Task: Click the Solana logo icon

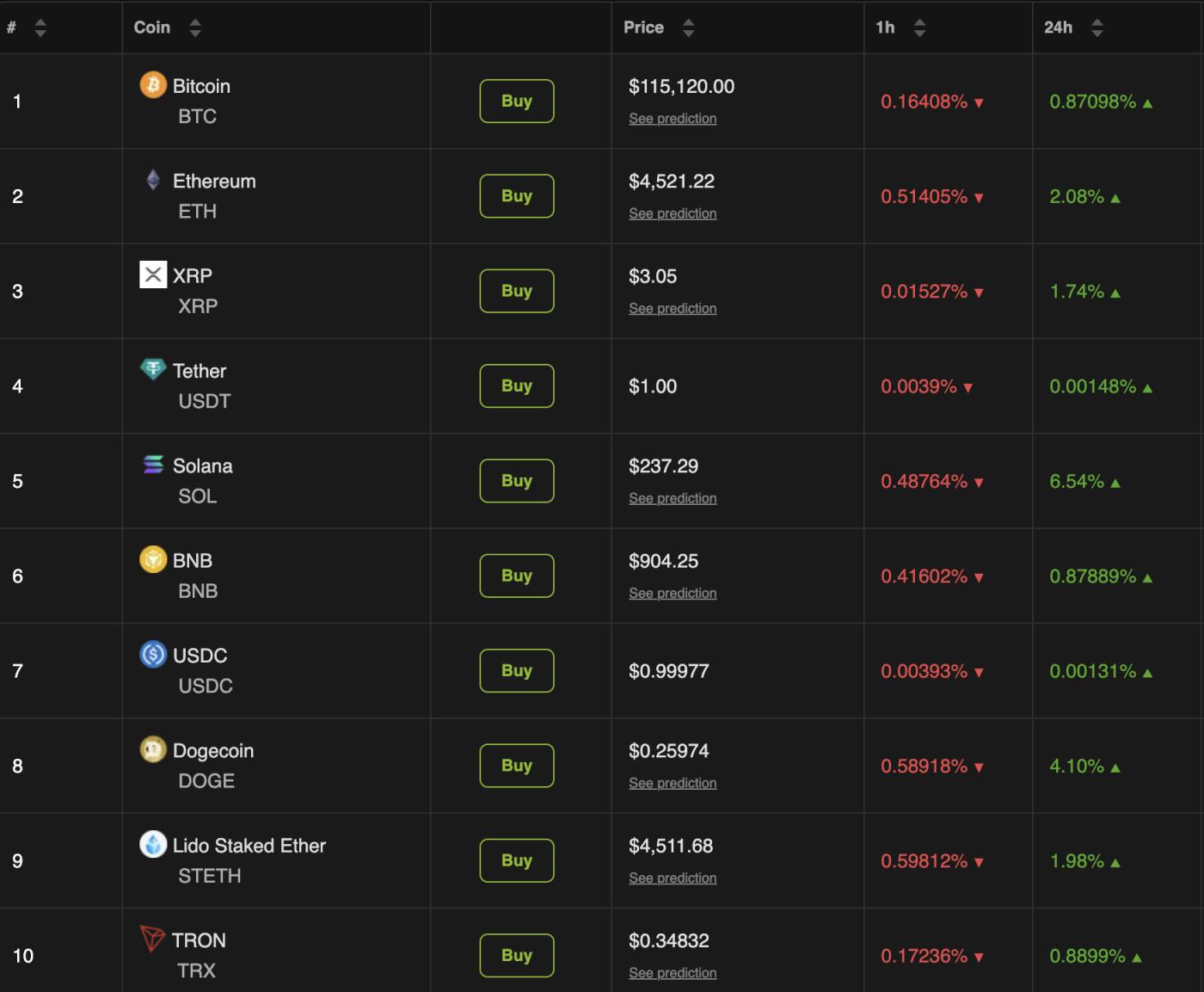Action: (x=153, y=465)
